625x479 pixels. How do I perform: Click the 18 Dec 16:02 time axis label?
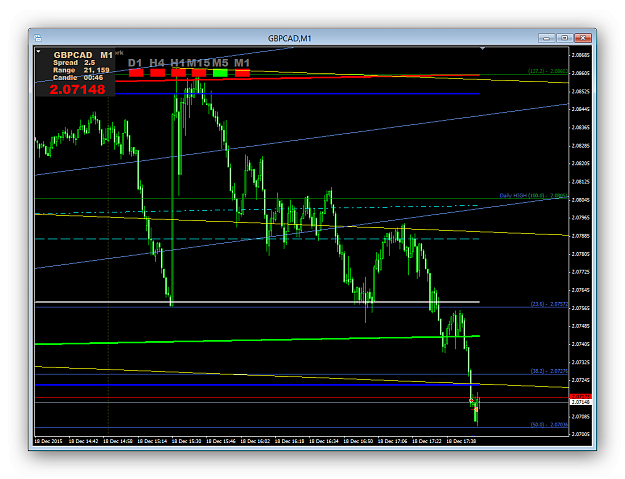pyautogui.click(x=255, y=441)
